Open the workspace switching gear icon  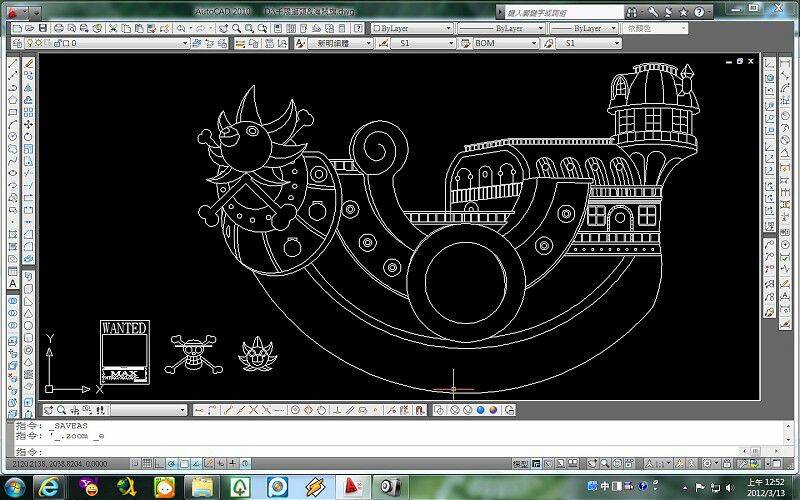[707, 464]
